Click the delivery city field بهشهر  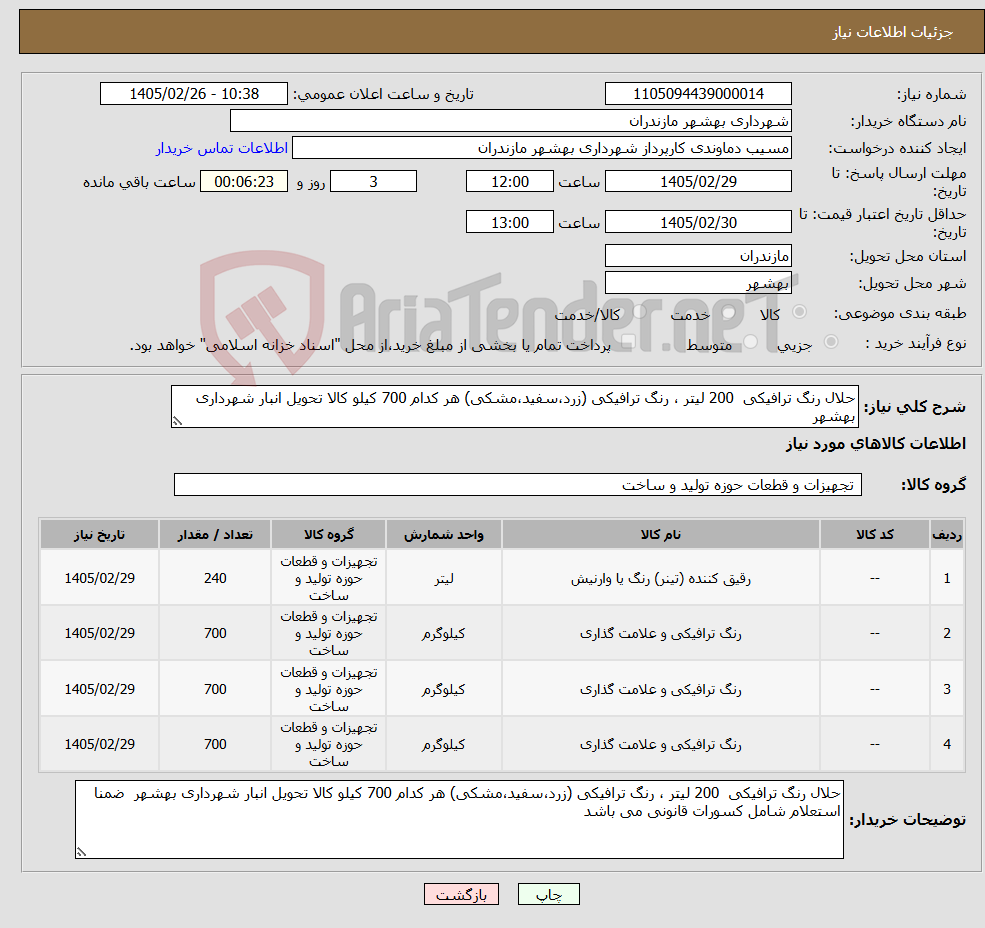[698, 283]
